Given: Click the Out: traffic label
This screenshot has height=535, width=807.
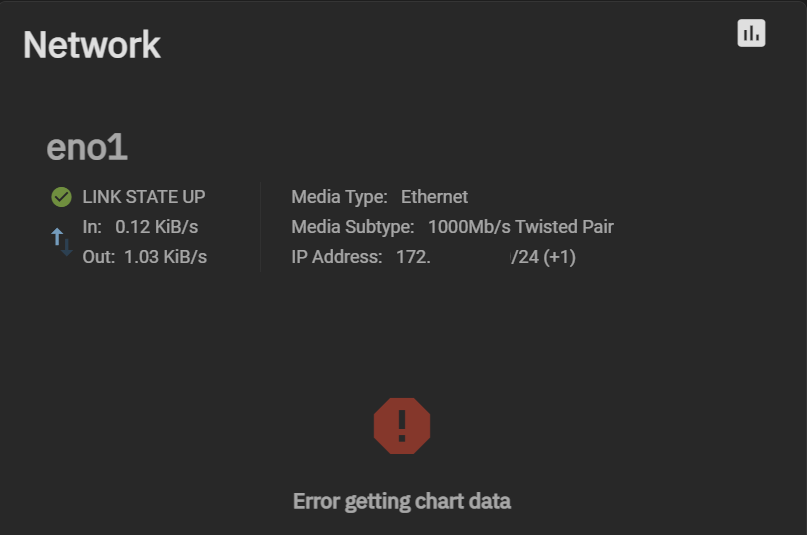Looking at the screenshot, I should click(x=98, y=257).
